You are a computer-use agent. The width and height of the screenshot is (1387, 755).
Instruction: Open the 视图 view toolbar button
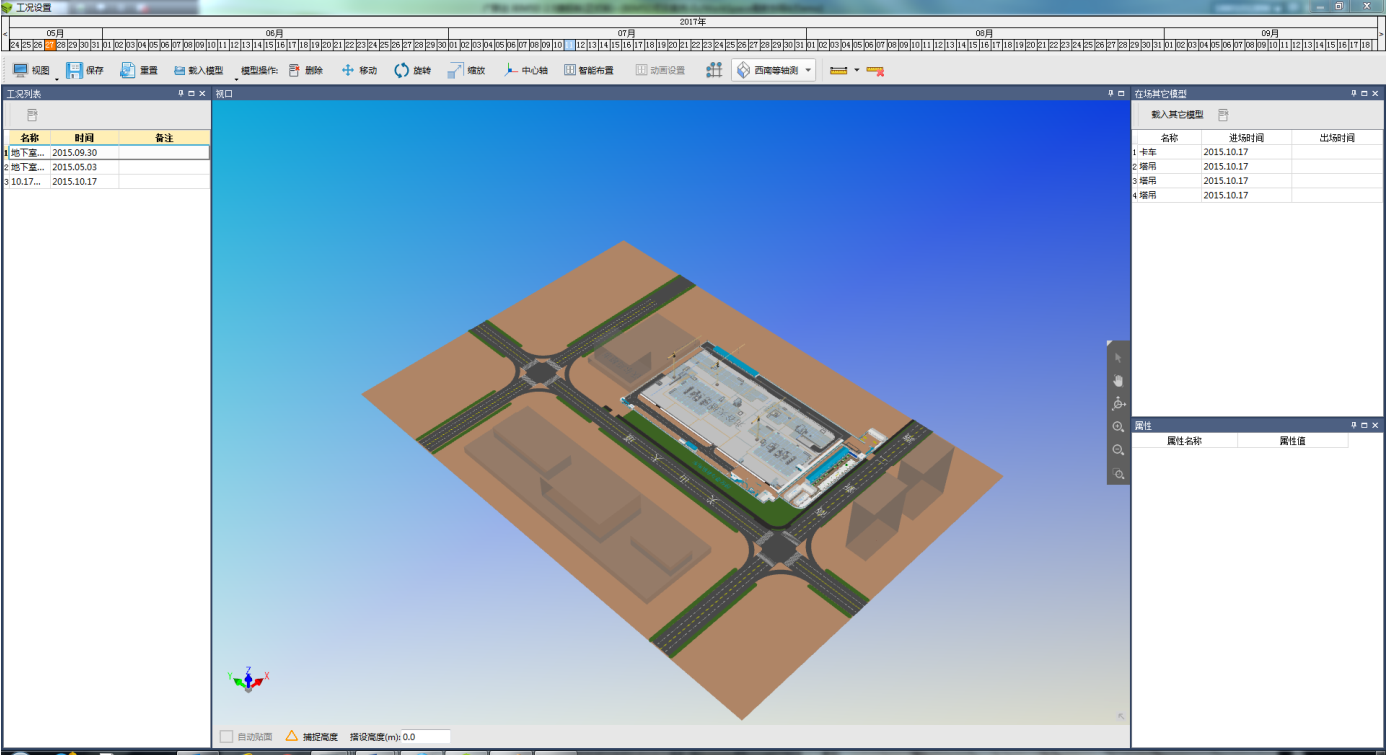click(x=30, y=70)
